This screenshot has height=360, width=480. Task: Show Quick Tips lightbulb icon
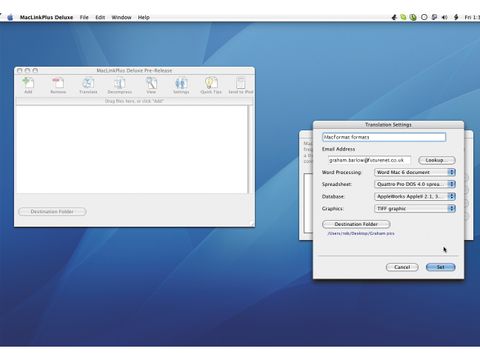point(211,85)
